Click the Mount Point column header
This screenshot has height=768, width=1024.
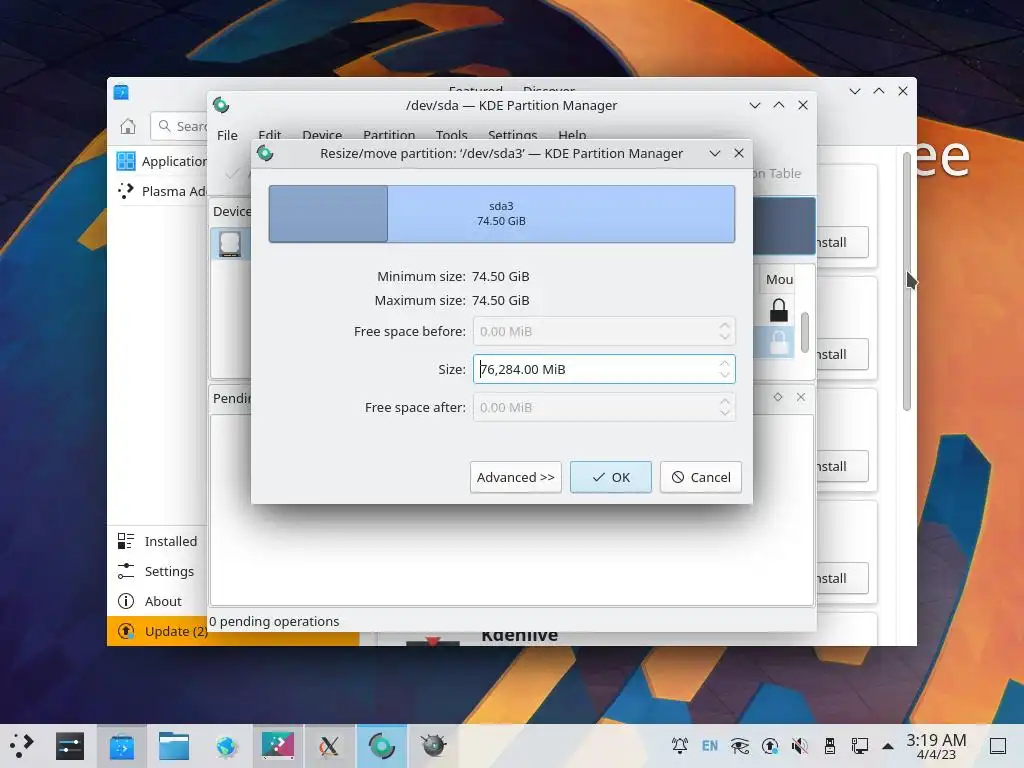point(780,280)
